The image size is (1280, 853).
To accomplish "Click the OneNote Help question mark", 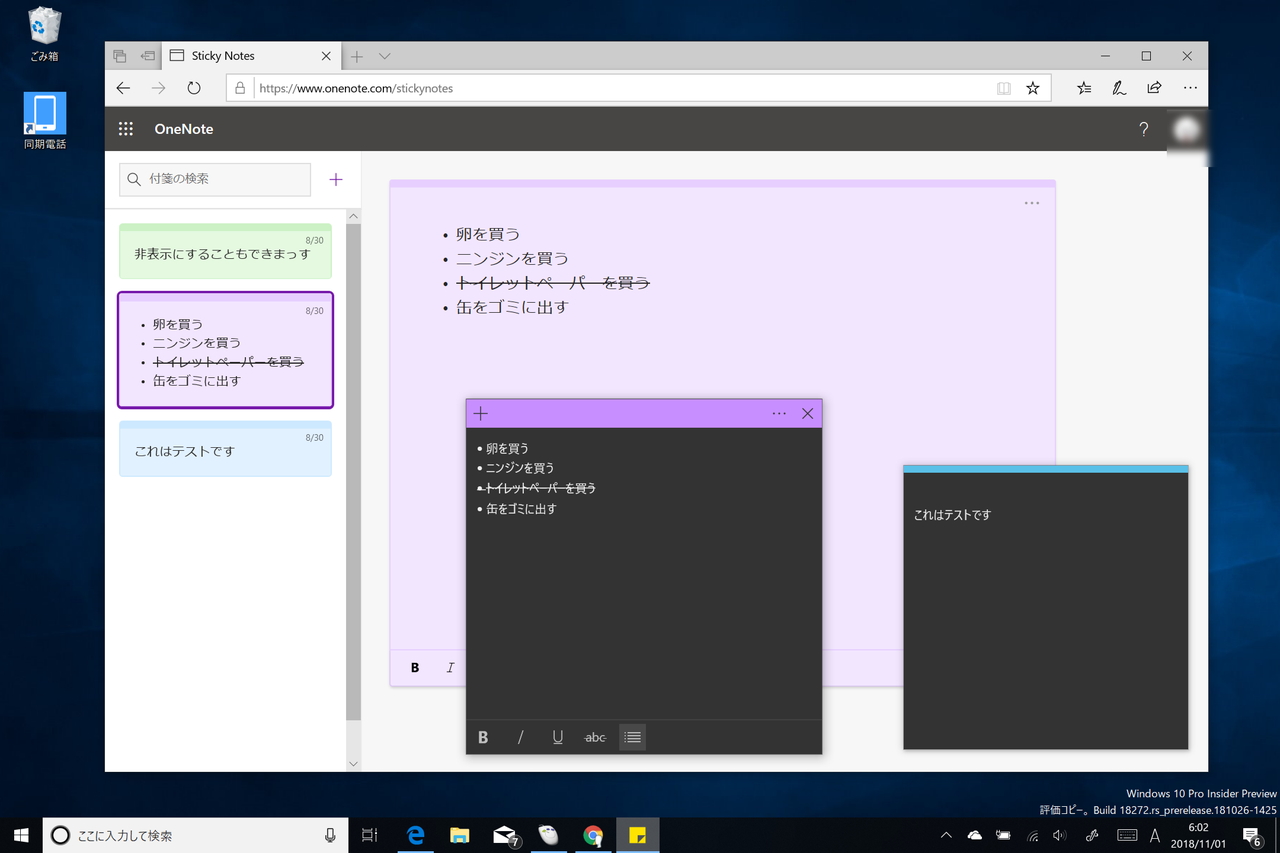I will coord(1143,129).
